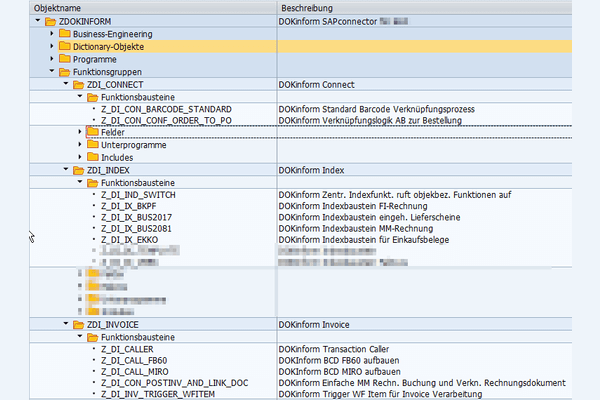Select function module Z_DI_CON_BARCODE_STANDARD
The image size is (600, 400).
coord(166,109)
